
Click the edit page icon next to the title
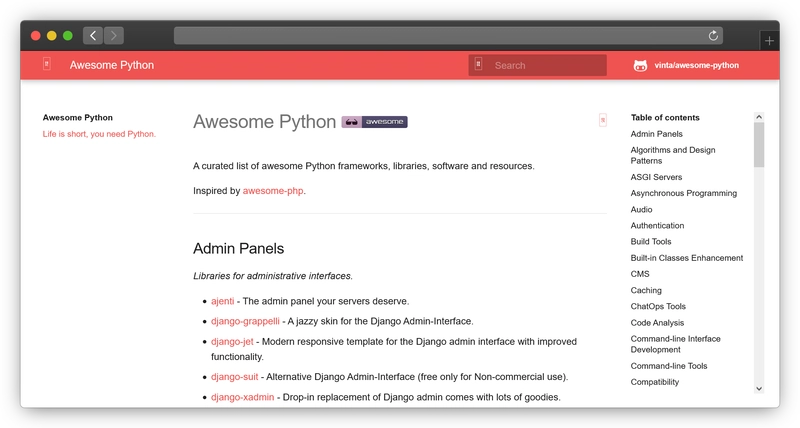tap(603, 120)
